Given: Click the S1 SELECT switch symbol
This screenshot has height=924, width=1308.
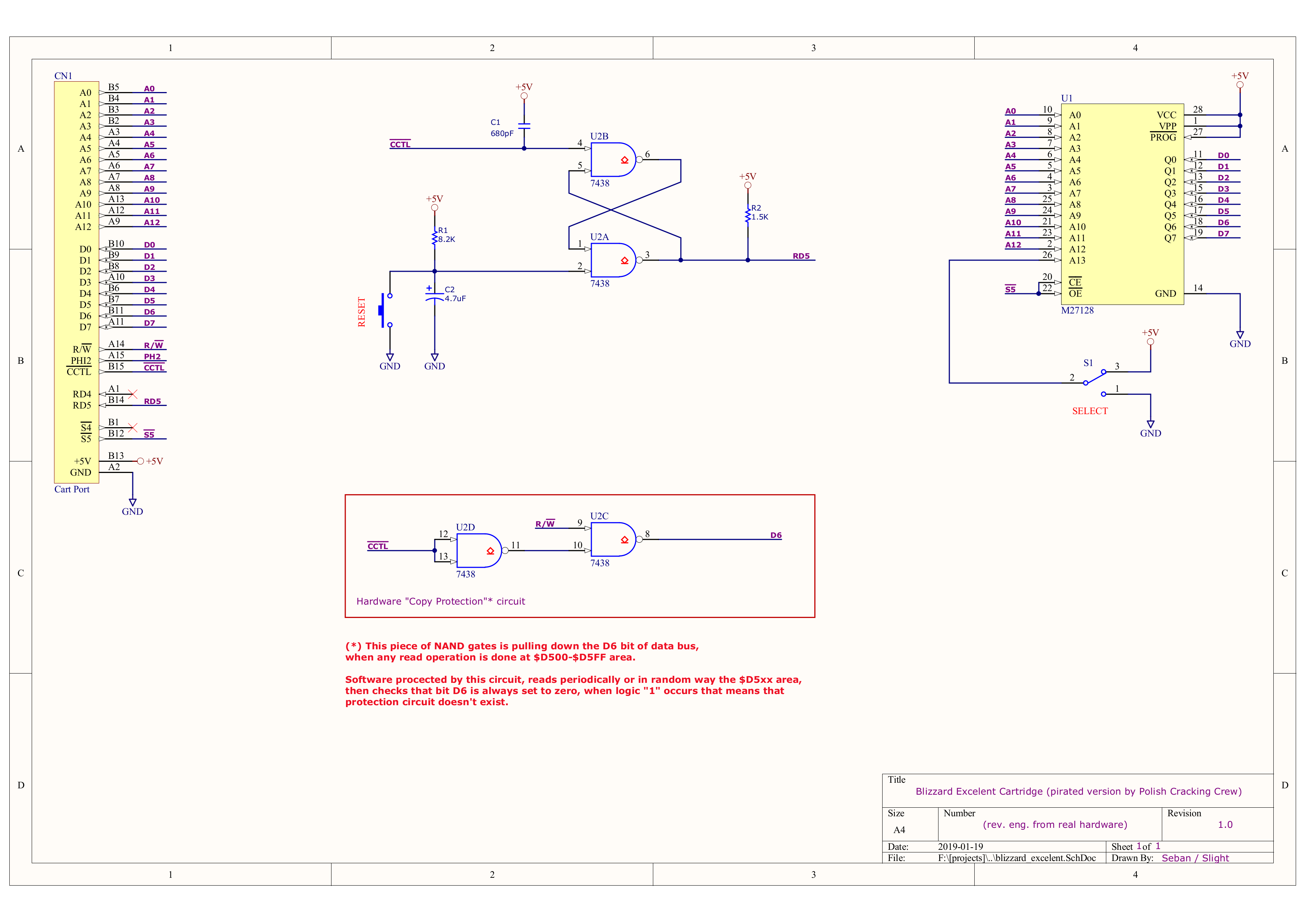Looking at the screenshot, I should point(1094,378).
